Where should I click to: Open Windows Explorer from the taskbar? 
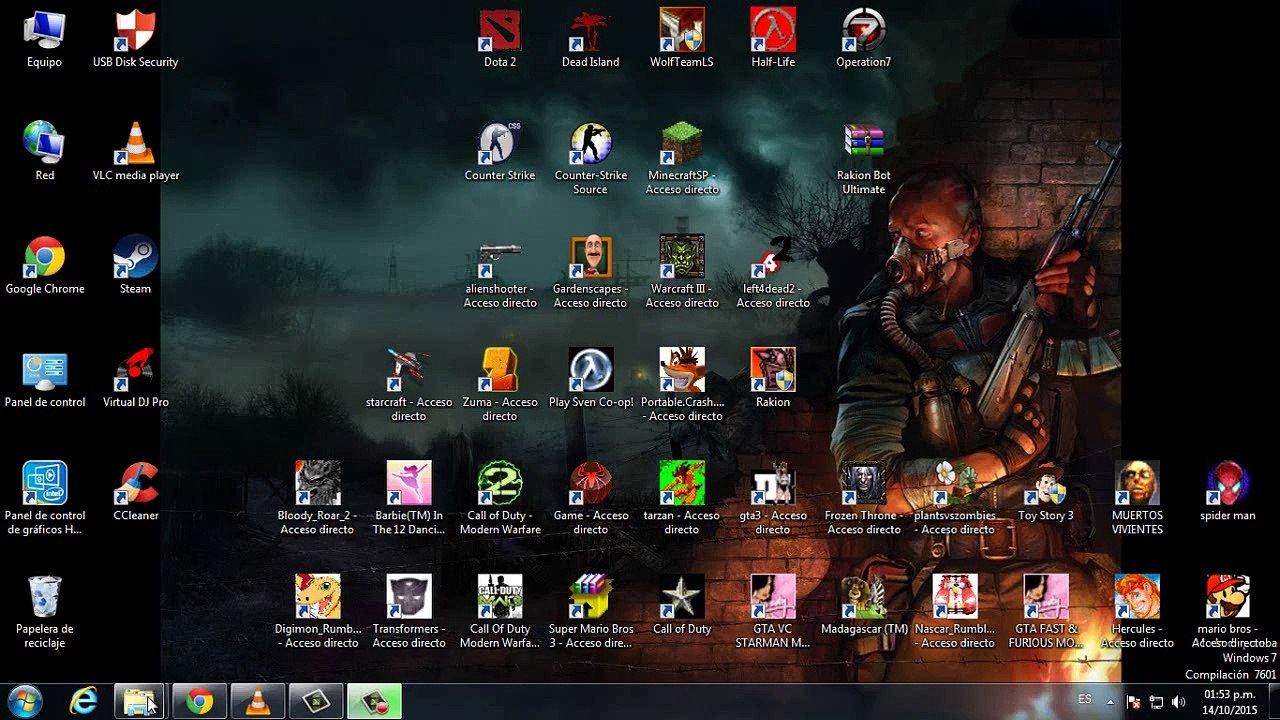pyautogui.click(x=139, y=702)
